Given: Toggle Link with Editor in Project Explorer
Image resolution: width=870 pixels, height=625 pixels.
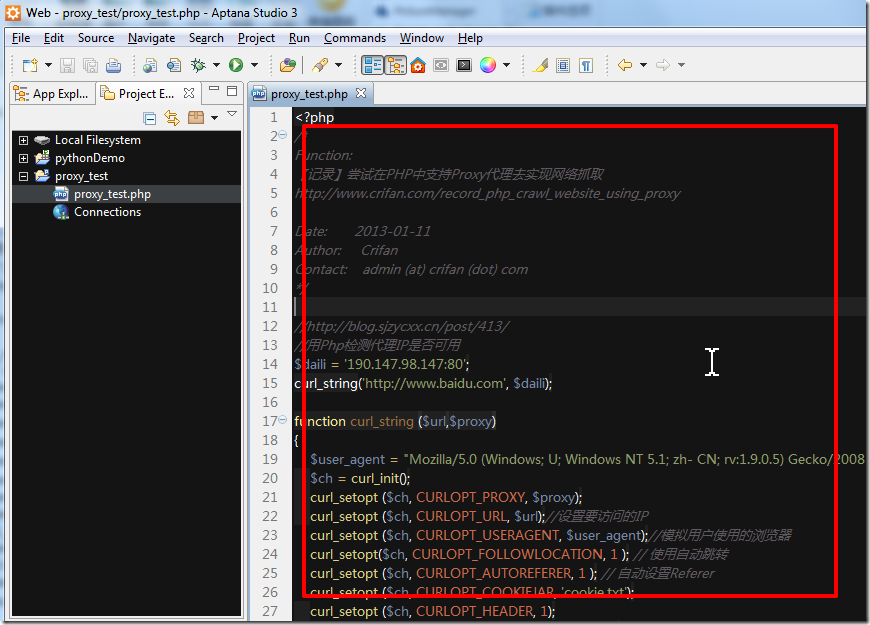Looking at the screenshot, I should pyautogui.click(x=172, y=118).
